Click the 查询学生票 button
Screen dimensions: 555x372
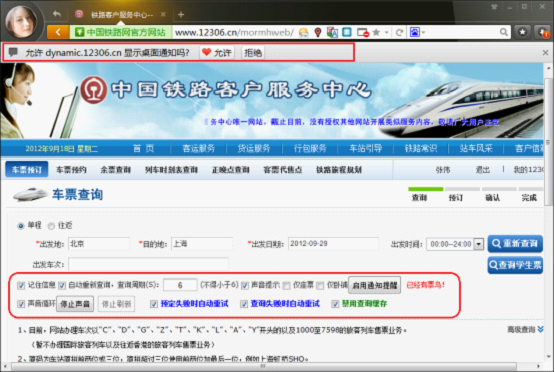515,265
